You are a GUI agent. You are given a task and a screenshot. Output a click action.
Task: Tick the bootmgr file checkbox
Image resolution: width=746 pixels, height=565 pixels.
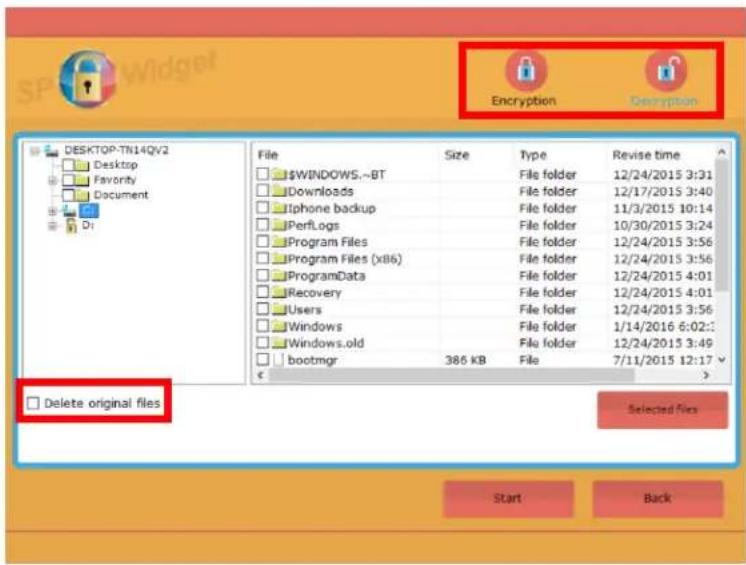263,360
